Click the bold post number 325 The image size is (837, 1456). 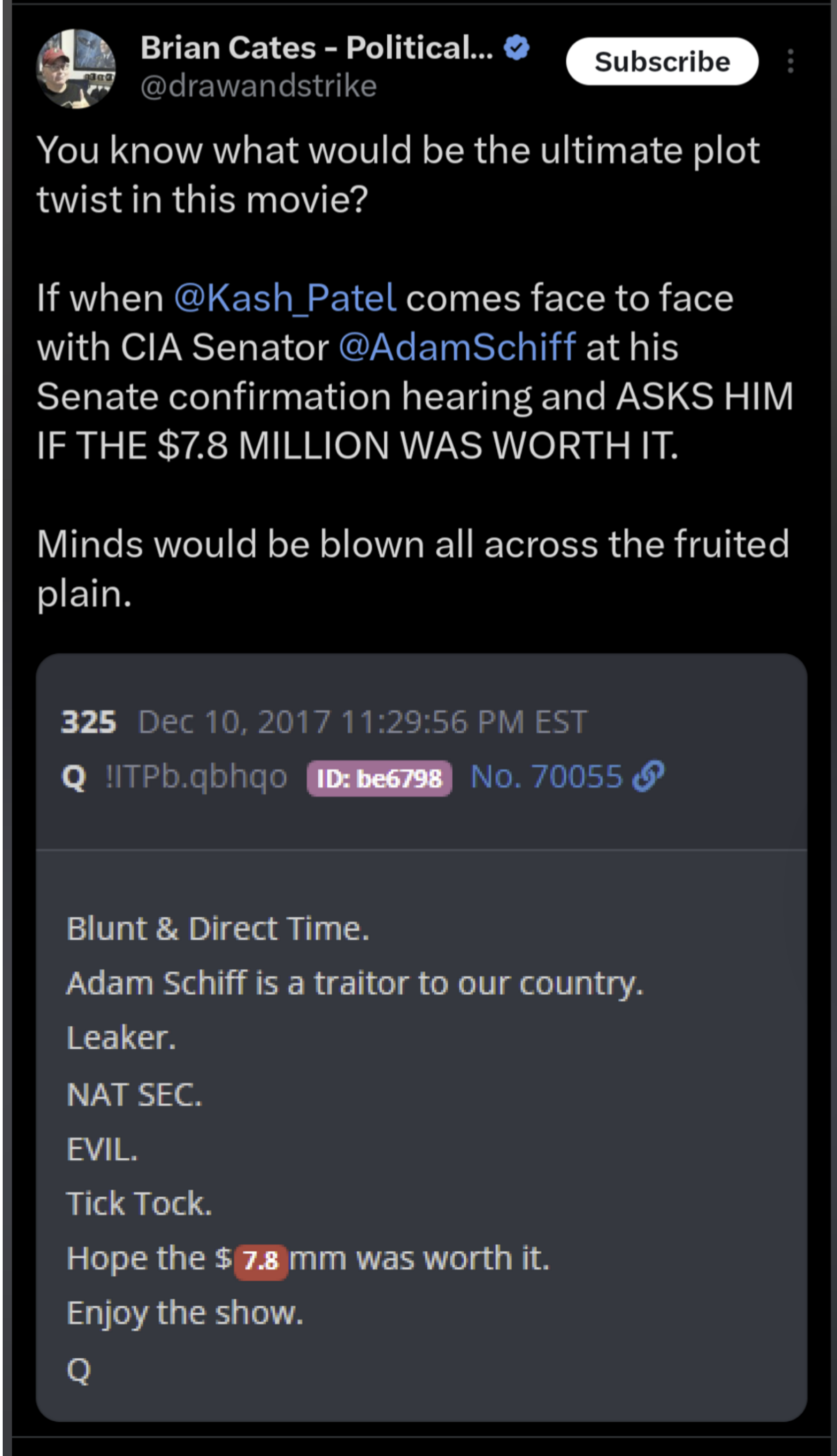89,722
